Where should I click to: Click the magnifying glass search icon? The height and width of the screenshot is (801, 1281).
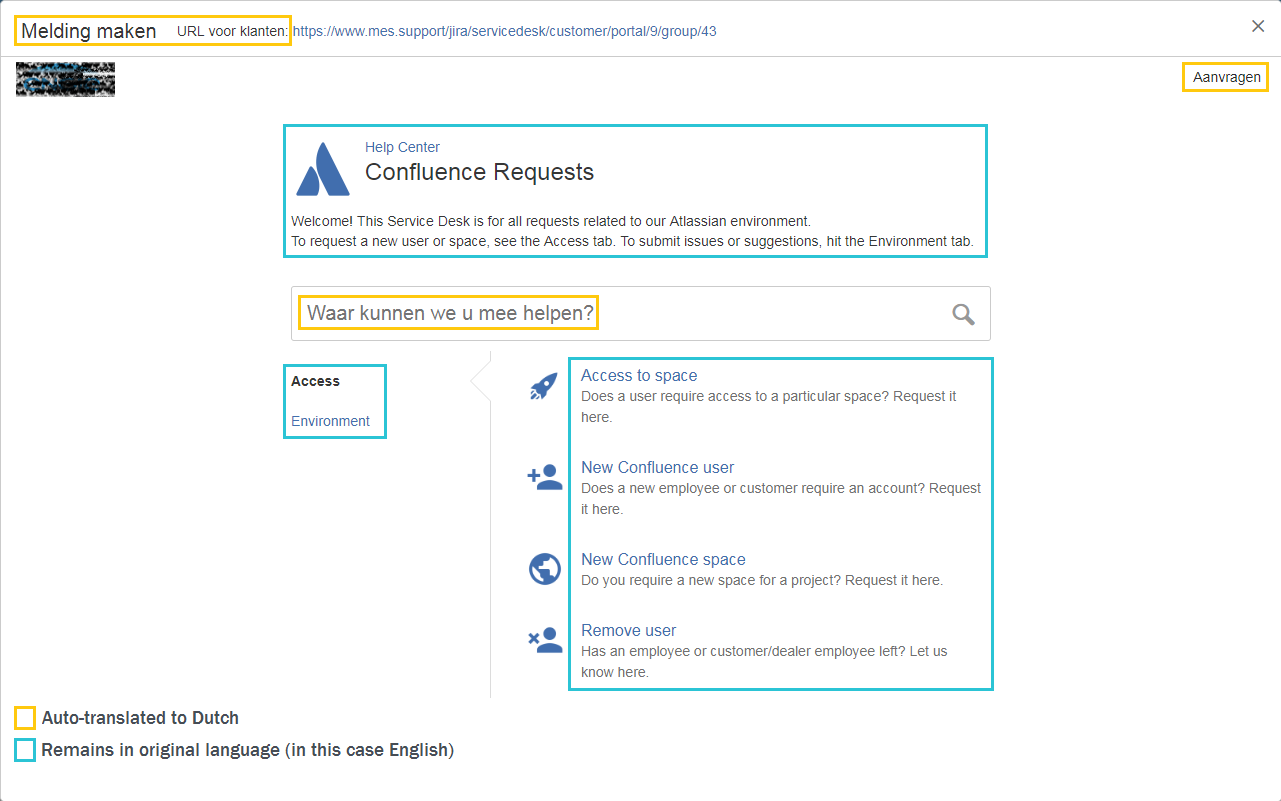(x=963, y=314)
